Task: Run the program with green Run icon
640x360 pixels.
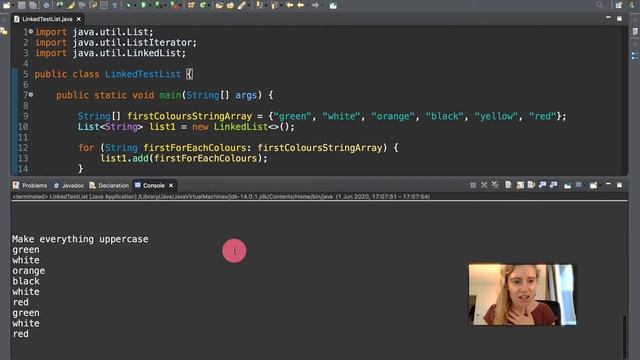Action: pyautogui.click(x=143, y=5)
